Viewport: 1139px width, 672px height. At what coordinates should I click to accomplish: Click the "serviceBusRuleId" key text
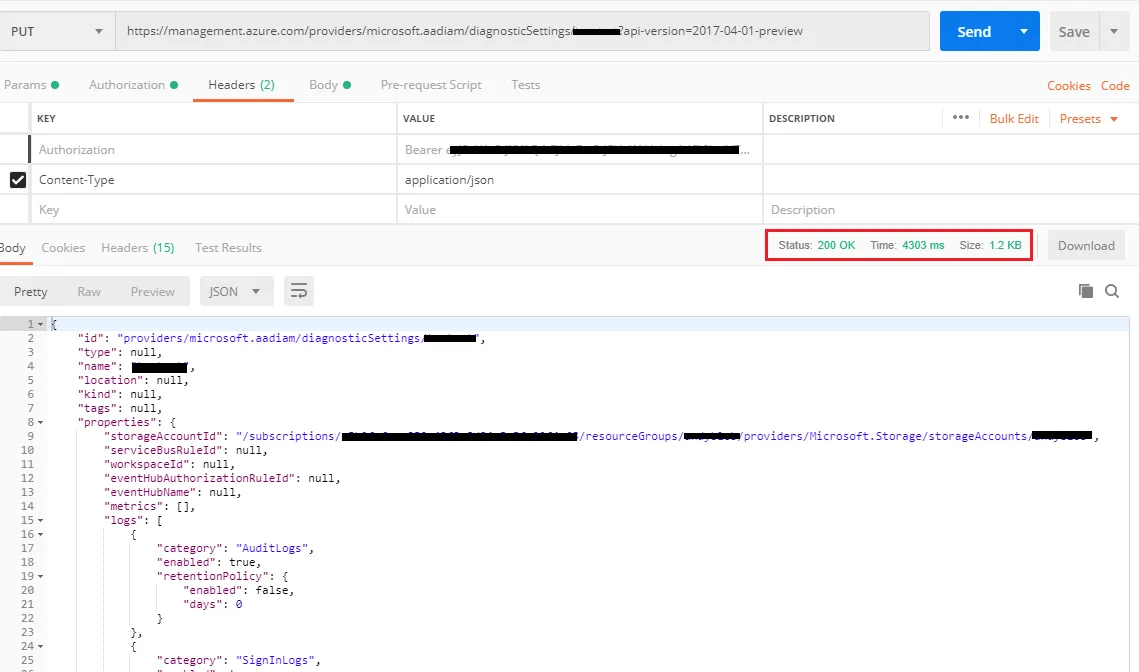(163, 450)
